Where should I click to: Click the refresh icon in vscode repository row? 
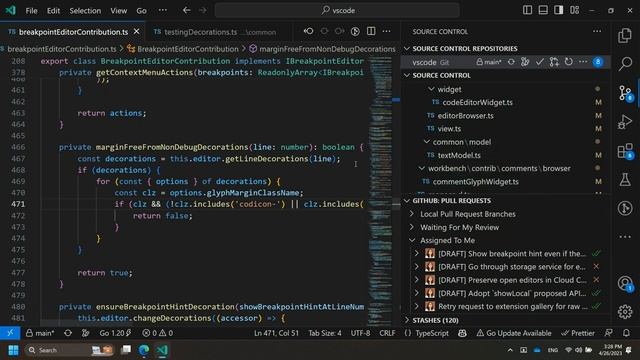point(569,62)
